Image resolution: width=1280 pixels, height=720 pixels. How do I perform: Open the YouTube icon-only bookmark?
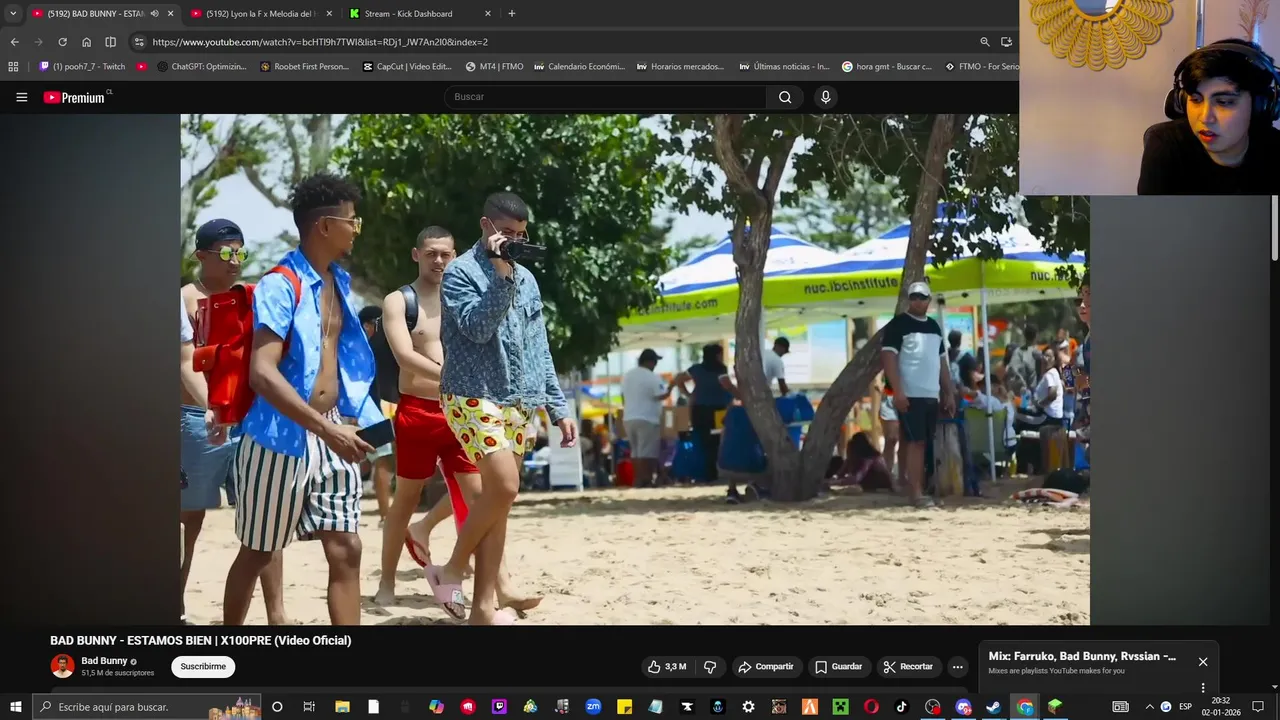[x=142, y=67]
